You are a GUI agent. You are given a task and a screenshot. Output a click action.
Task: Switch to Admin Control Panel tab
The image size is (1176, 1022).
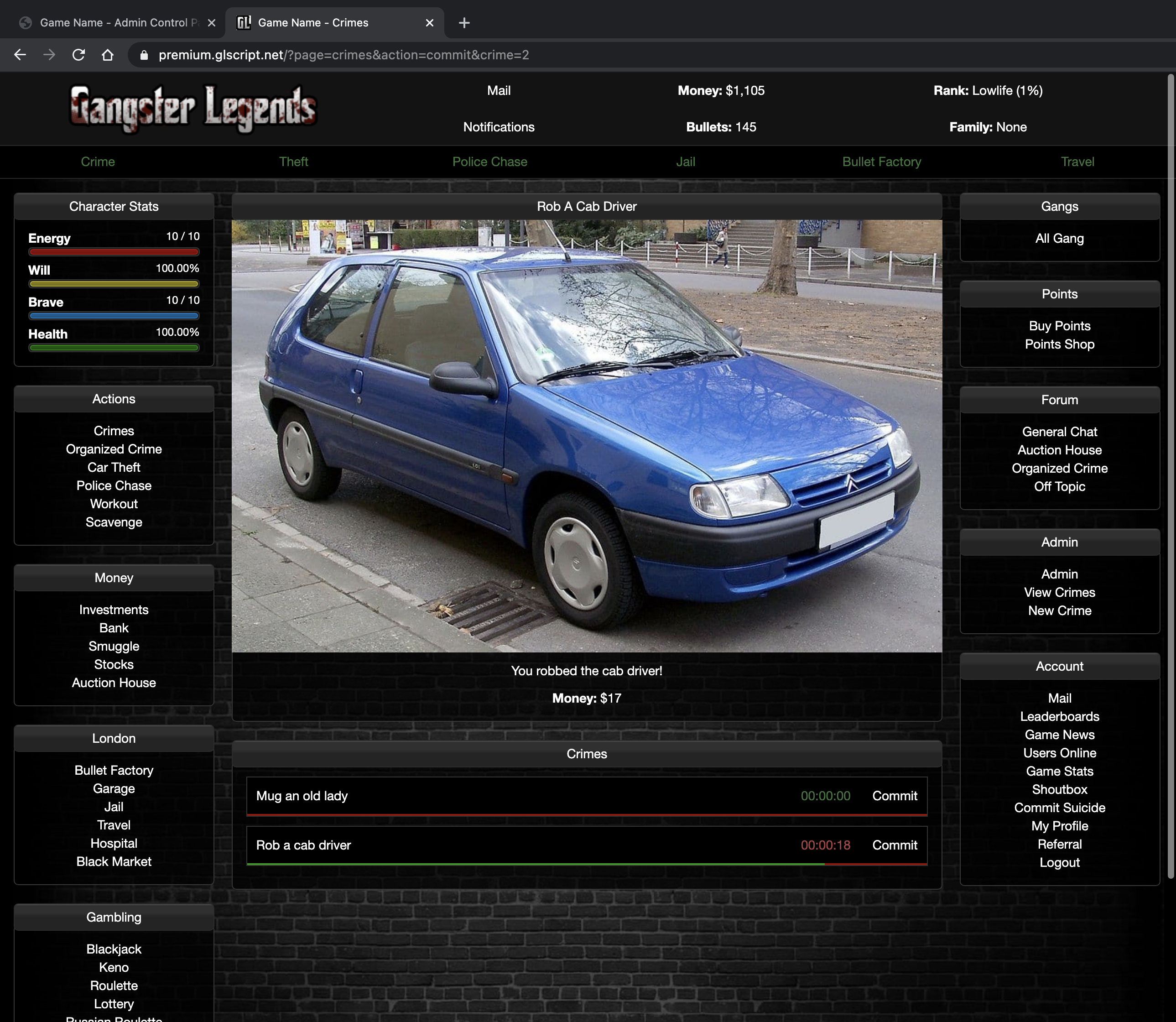[114, 23]
